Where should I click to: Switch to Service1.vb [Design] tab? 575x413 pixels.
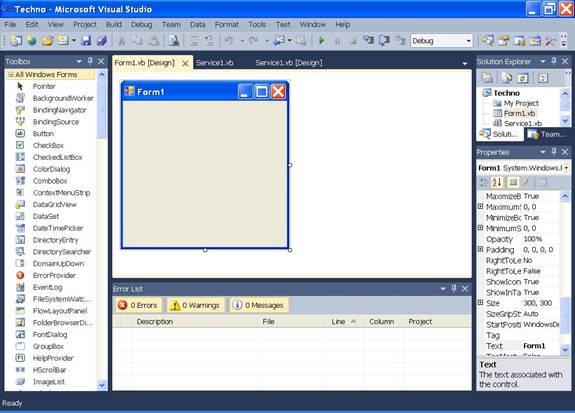(x=289, y=63)
